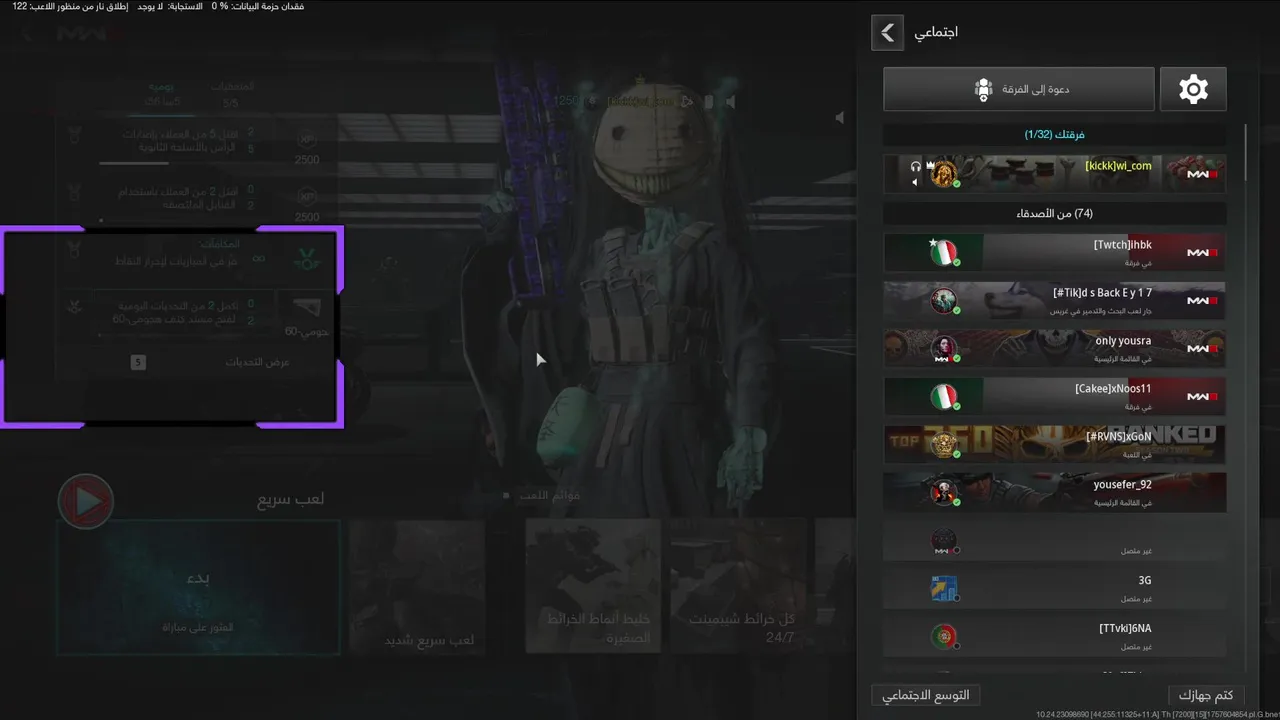1280x720 pixels.
Task: Open friend [Cakee]xNoos11
Action: pyautogui.click(x=1054, y=397)
